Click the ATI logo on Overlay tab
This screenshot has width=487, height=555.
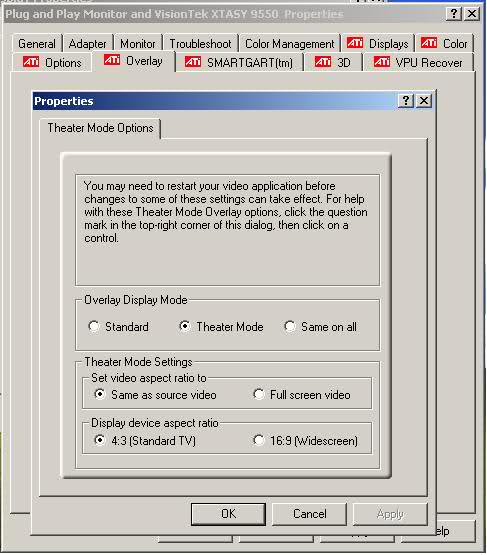(x=112, y=60)
